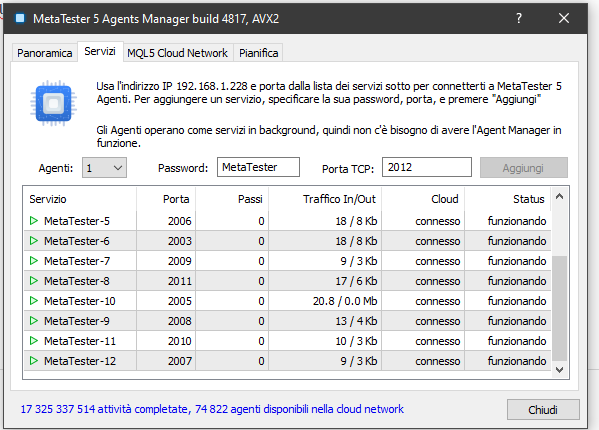Focus the Password input field
Screen dimensions: 599x430
[258, 167]
